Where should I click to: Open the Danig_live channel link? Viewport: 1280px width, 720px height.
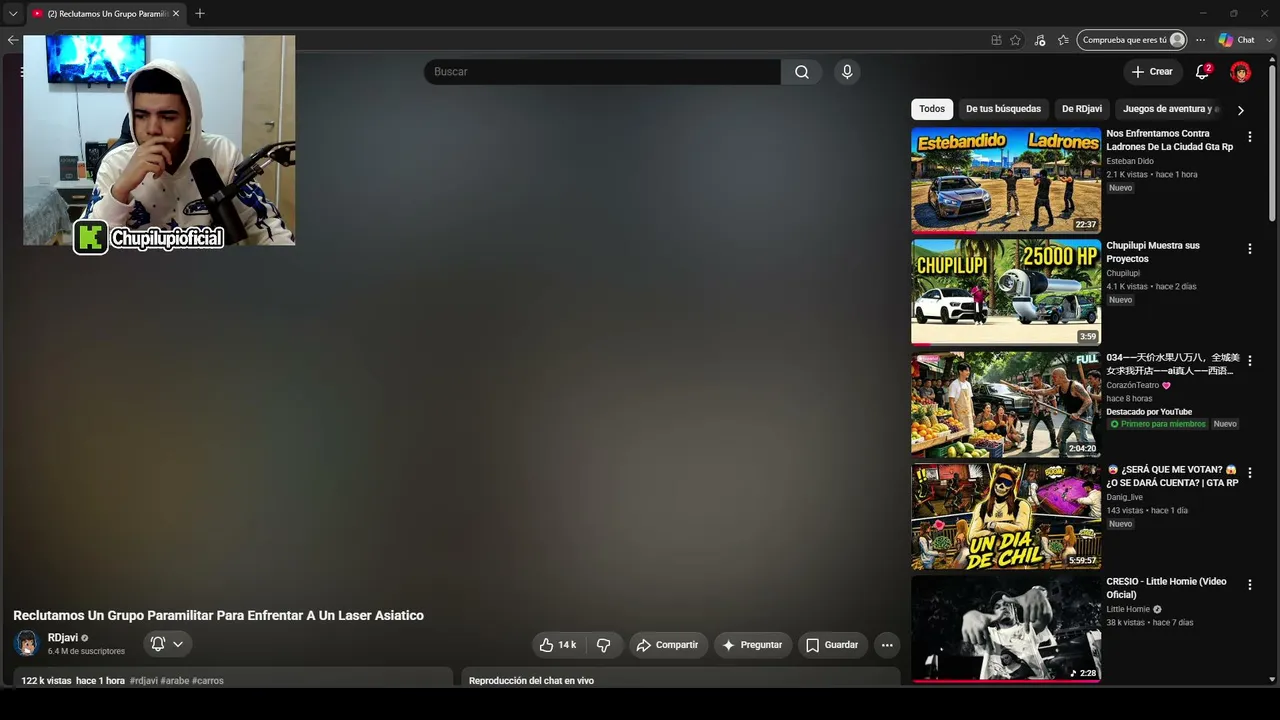[1124, 497]
